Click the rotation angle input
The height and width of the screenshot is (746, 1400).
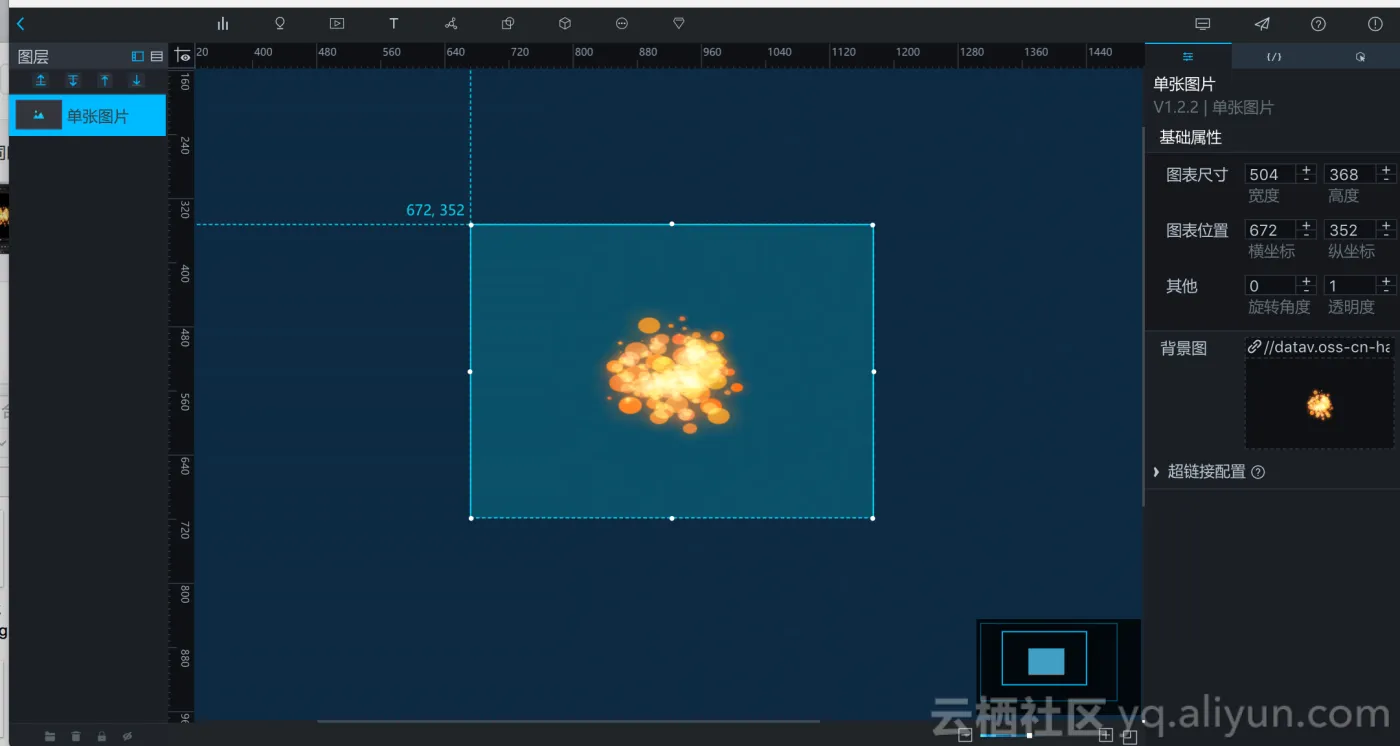click(x=1270, y=286)
